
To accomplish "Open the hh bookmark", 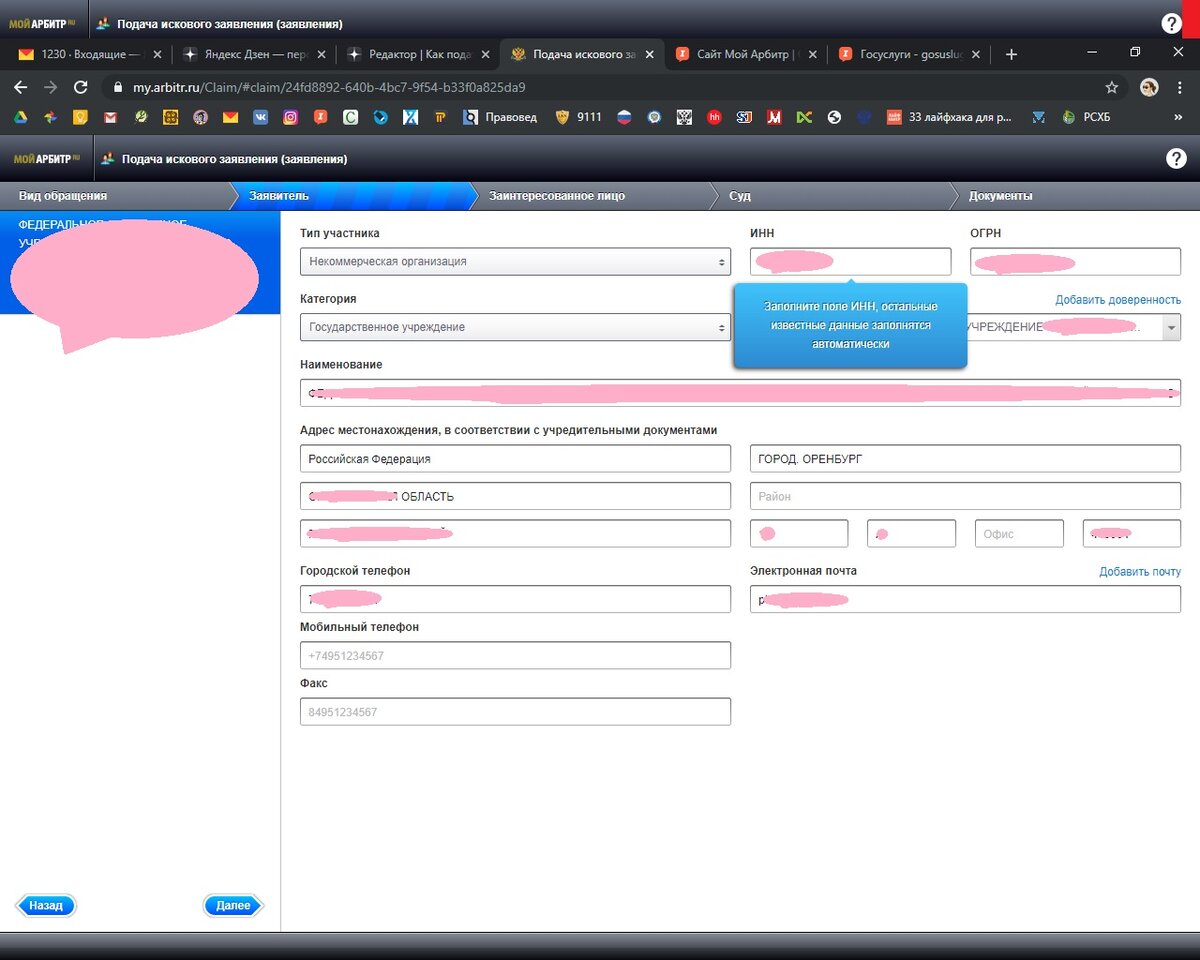I will (x=714, y=117).
